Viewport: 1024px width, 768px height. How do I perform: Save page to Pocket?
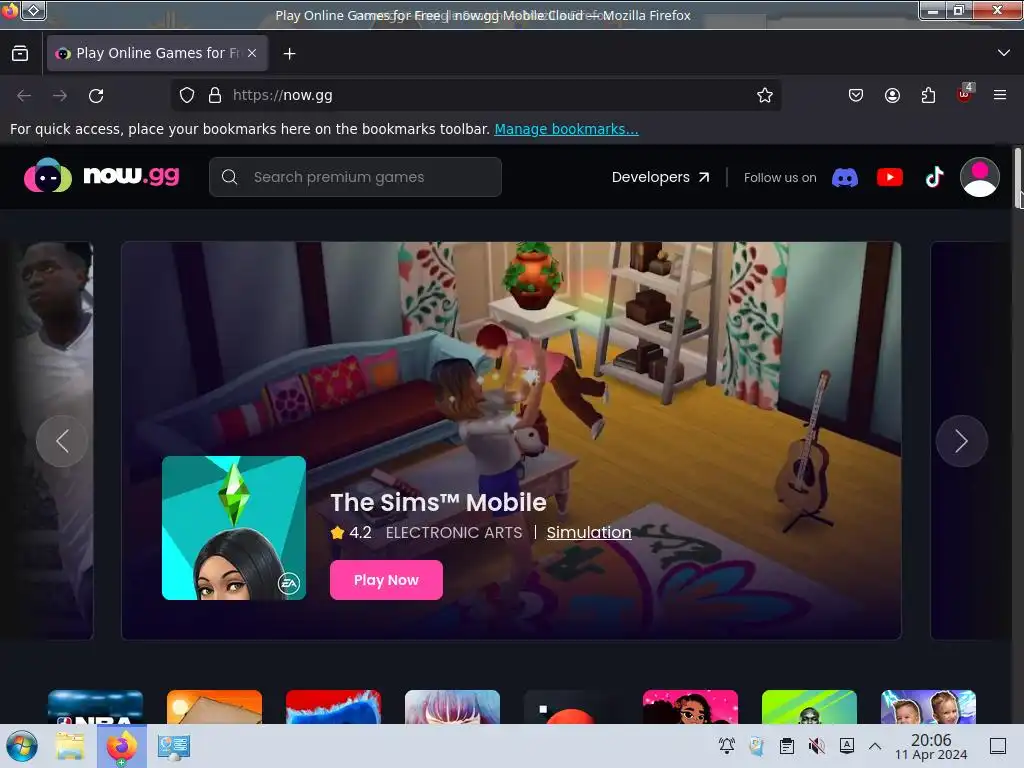tap(856, 95)
